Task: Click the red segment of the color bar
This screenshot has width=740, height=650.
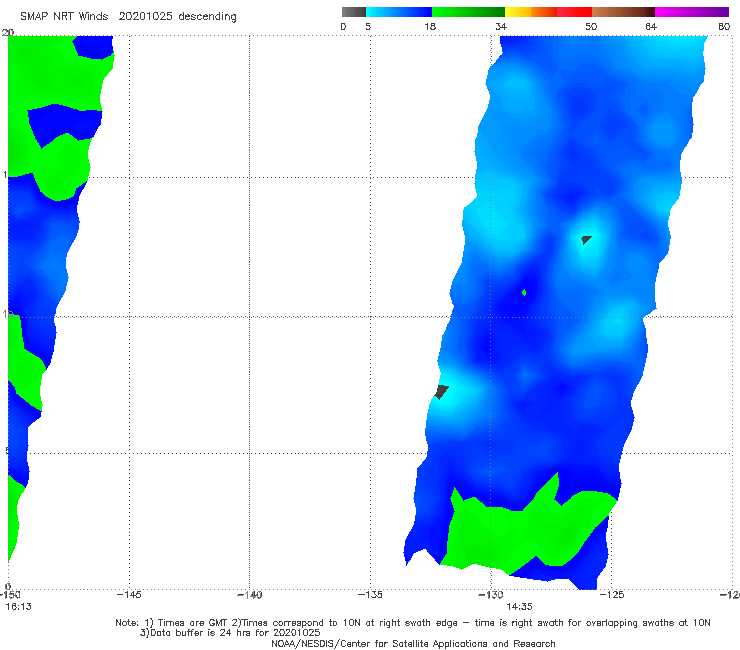Action: (574, 12)
